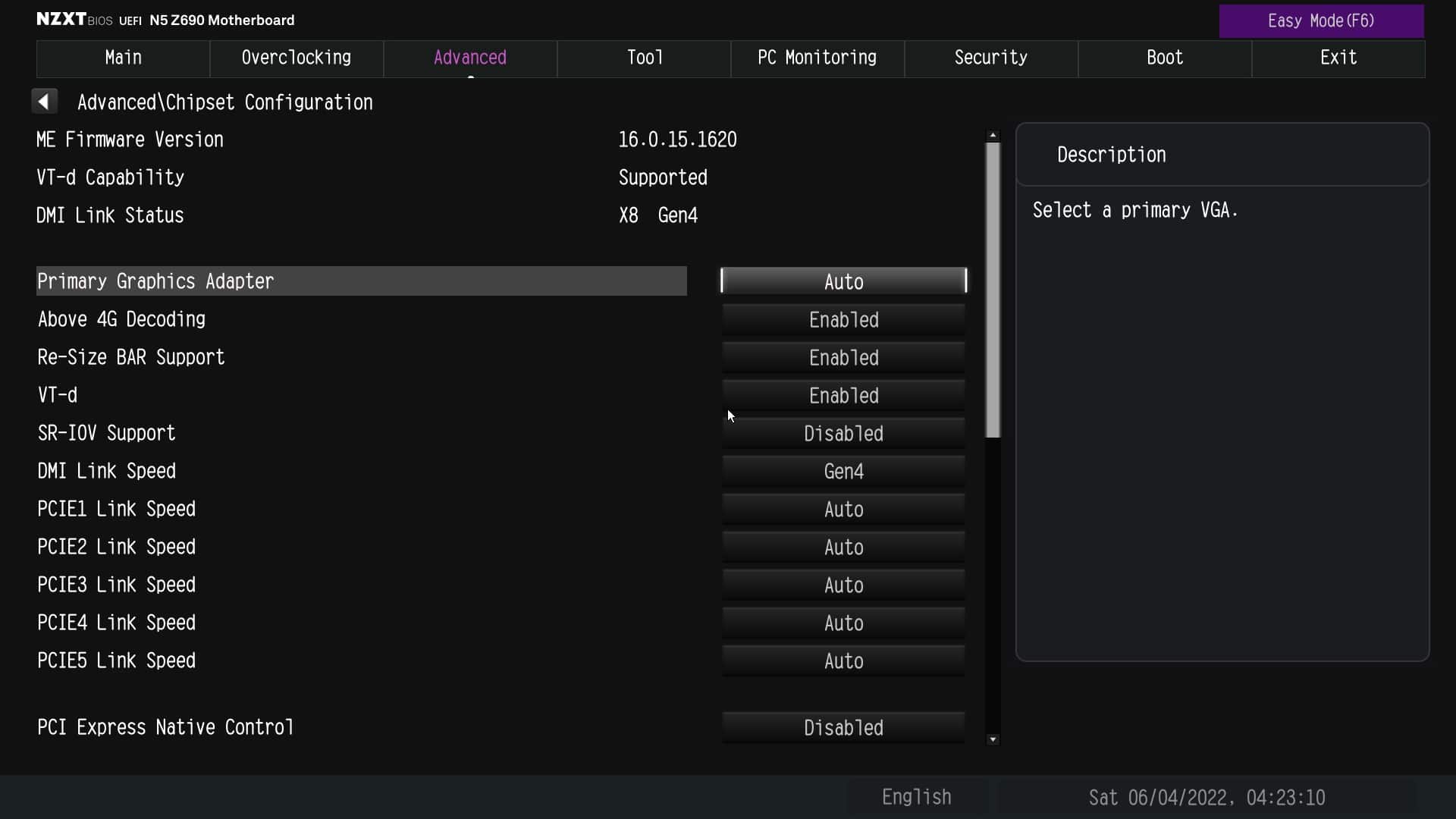Click the Description panel header
1456x819 pixels.
(1222, 155)
